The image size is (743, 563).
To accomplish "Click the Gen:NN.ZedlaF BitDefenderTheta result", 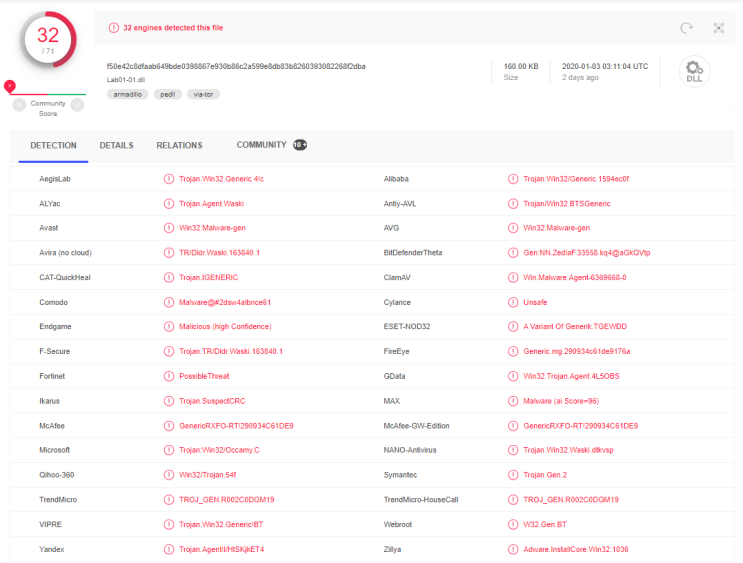I will (x=587, y=253).
